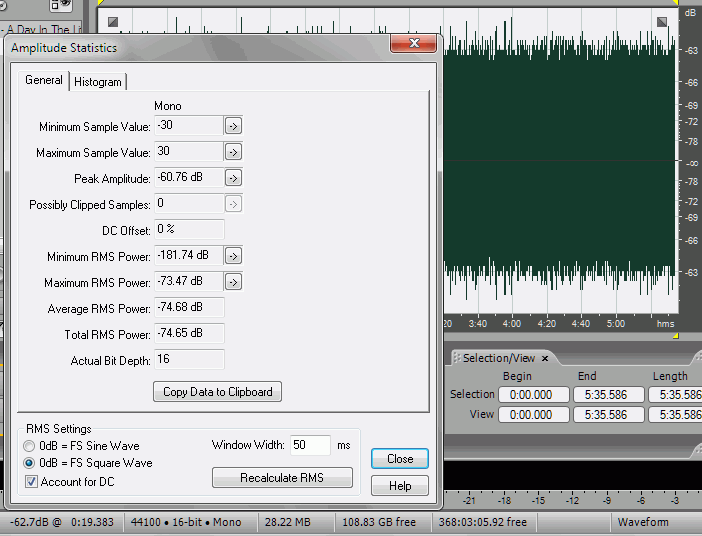Screen dimensions: 702x536
Task: Click the Possibly Clipped Samples arrow button
Action: point(233,204)
